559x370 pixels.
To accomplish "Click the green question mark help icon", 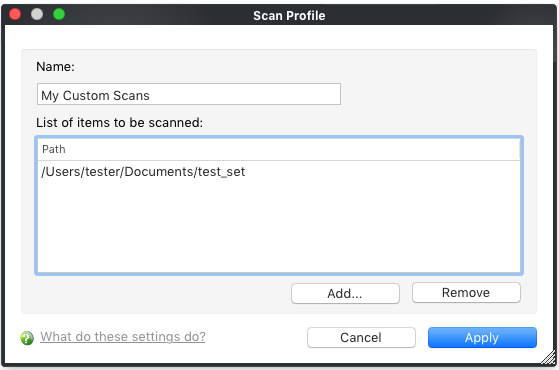I will click(x=27, y=338).
